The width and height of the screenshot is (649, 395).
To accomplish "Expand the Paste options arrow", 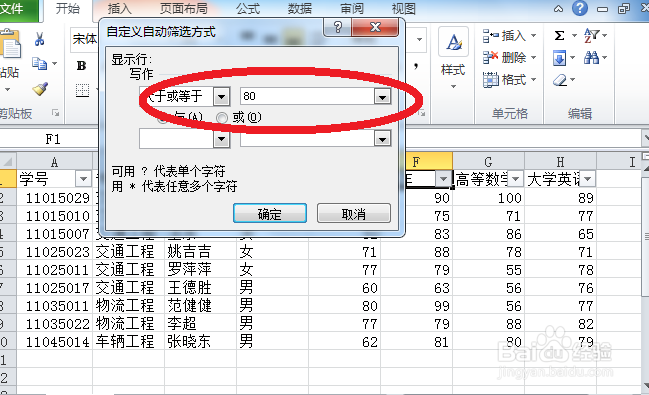I will pyautogui.click(x=7, y=89).
